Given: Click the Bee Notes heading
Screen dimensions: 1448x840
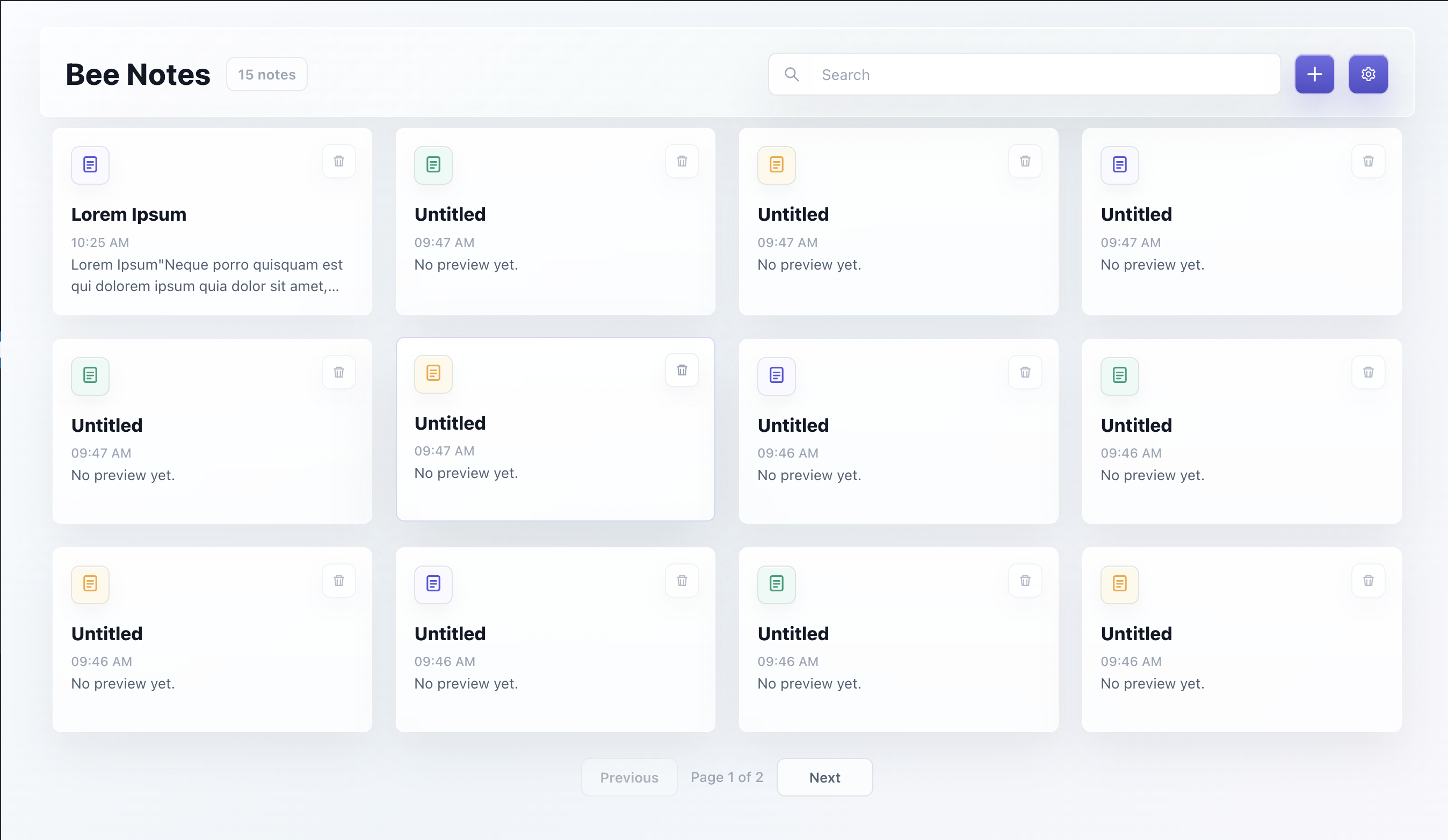Looking at the screenshot, I should click(138, 74).
